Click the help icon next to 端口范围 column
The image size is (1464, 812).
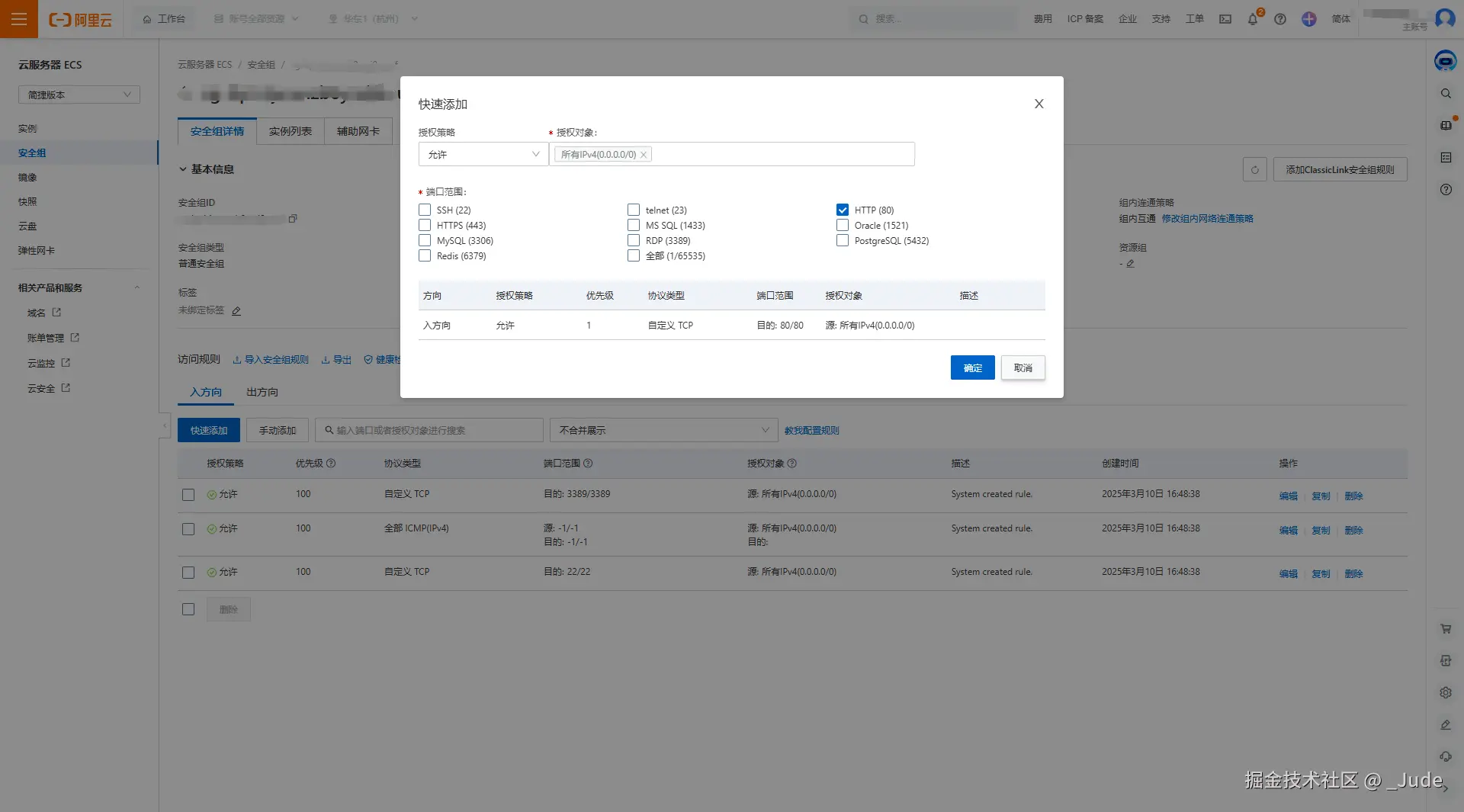(588, 464)
